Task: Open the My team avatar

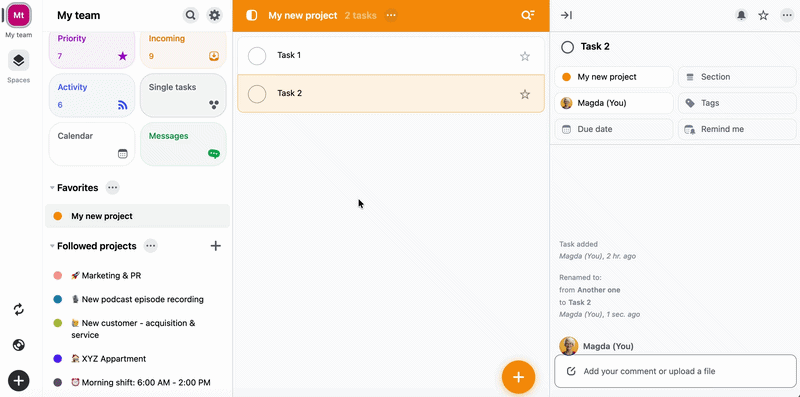Action: (x=19, y=15)
